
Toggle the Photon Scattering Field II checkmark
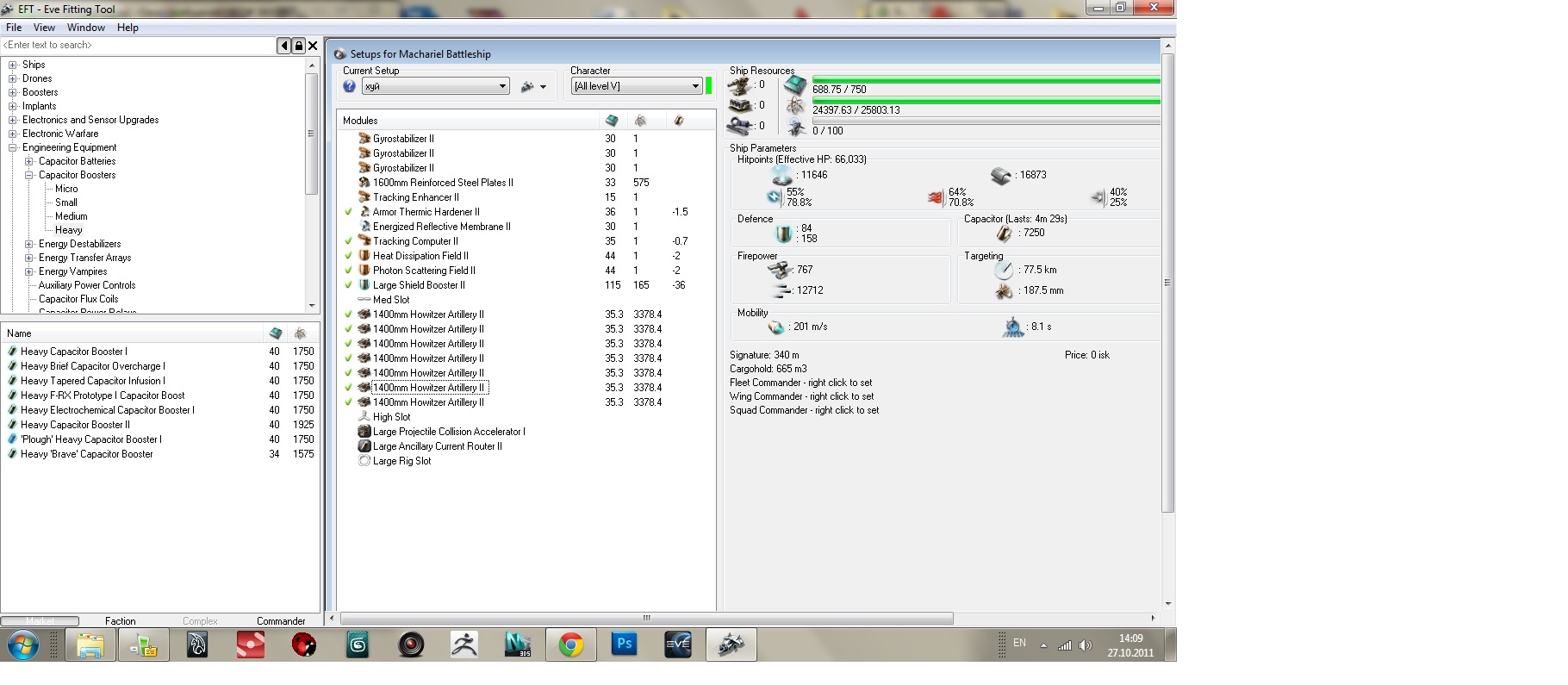pos(348,271)
